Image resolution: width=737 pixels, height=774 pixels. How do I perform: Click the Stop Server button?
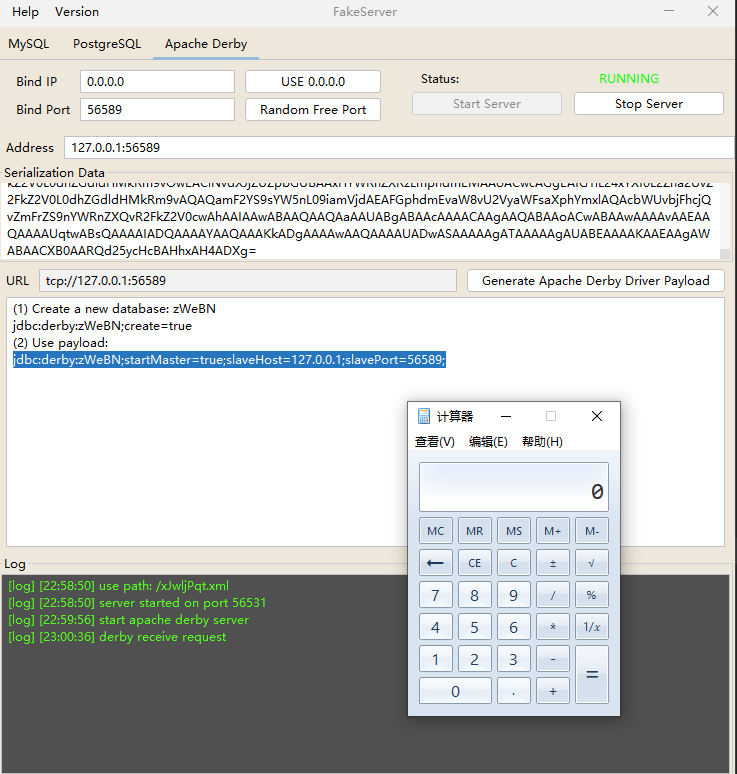click(649, 104)
